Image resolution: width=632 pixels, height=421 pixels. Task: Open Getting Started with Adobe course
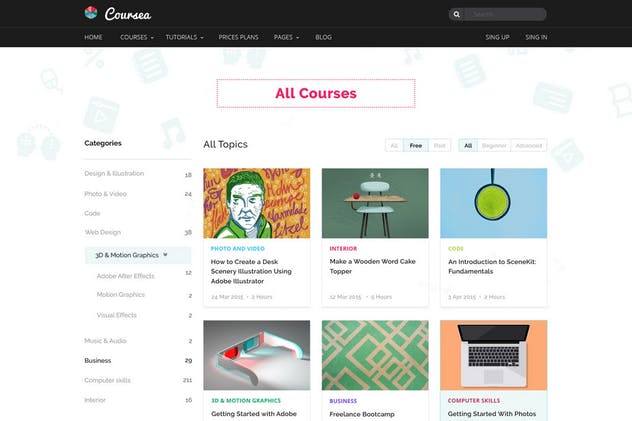[254, 414]
